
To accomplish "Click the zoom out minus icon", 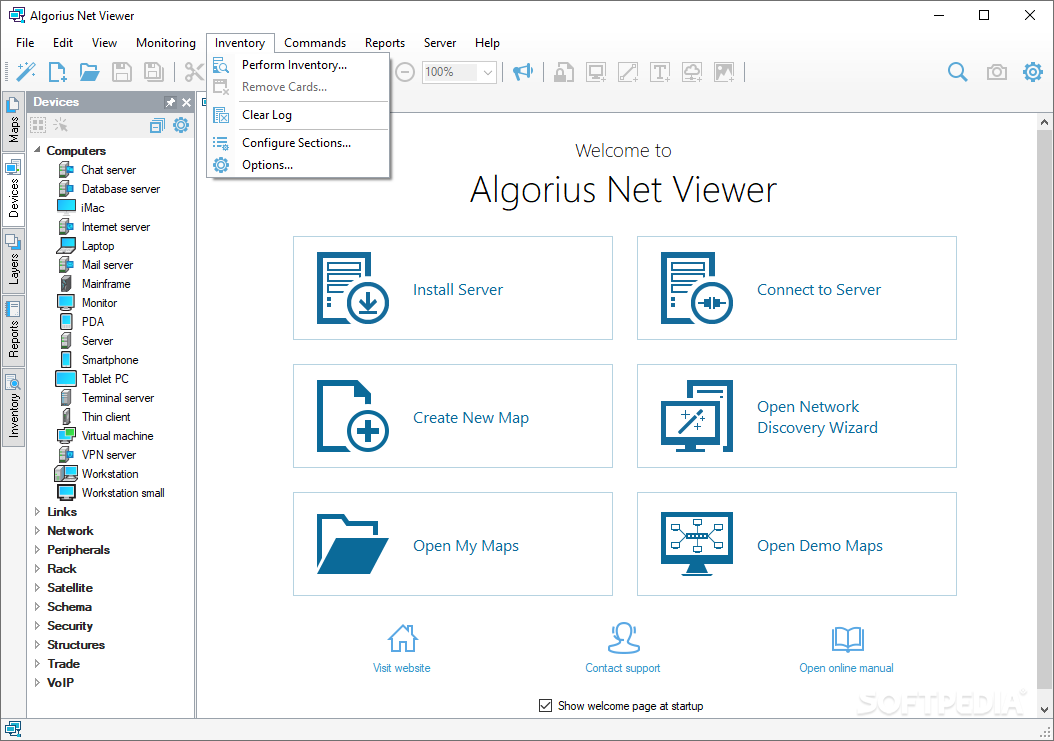I will coord(405,72).
